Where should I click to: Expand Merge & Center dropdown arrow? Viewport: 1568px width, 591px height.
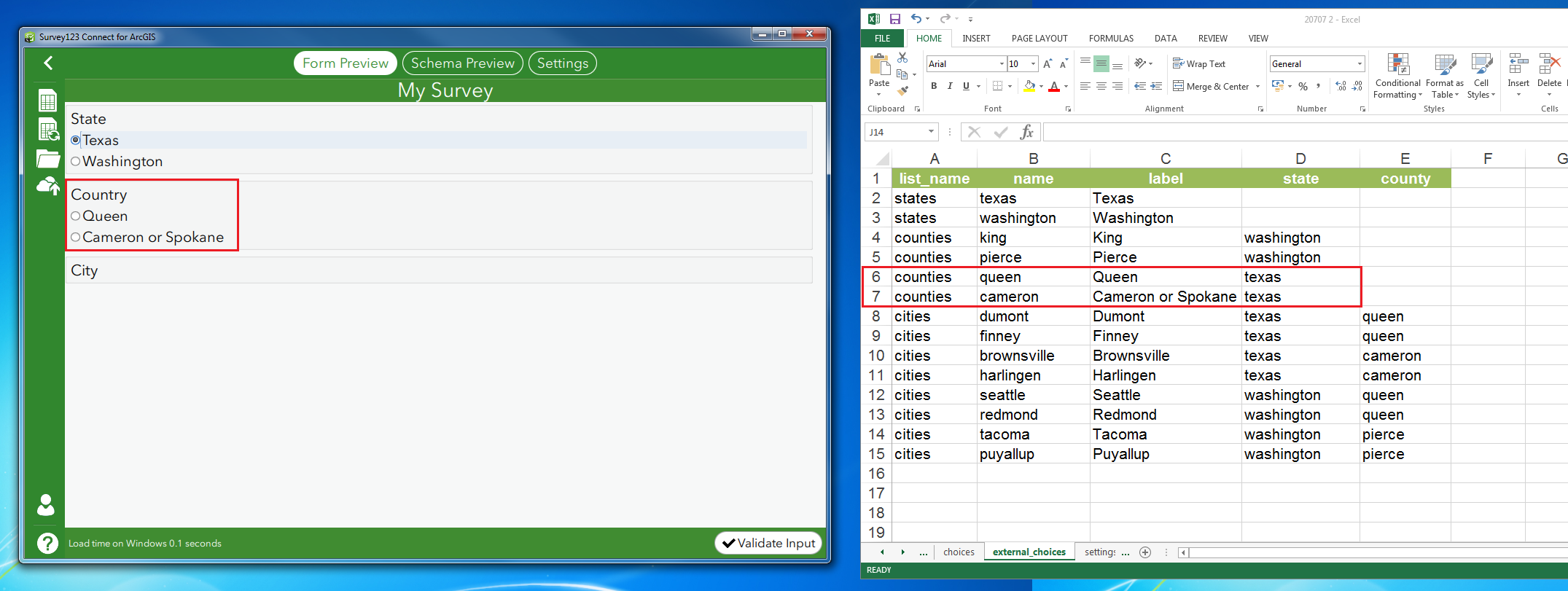tap(1258, 86)
